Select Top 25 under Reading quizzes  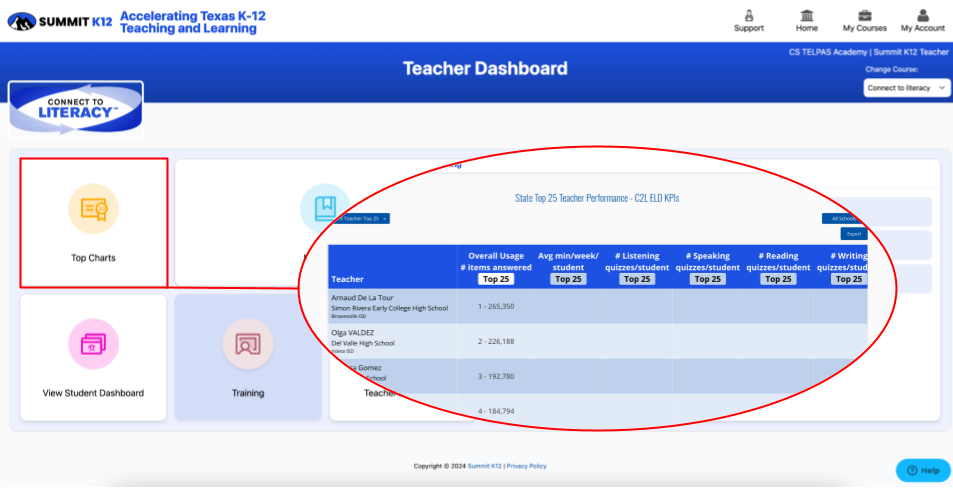point(778,279)
